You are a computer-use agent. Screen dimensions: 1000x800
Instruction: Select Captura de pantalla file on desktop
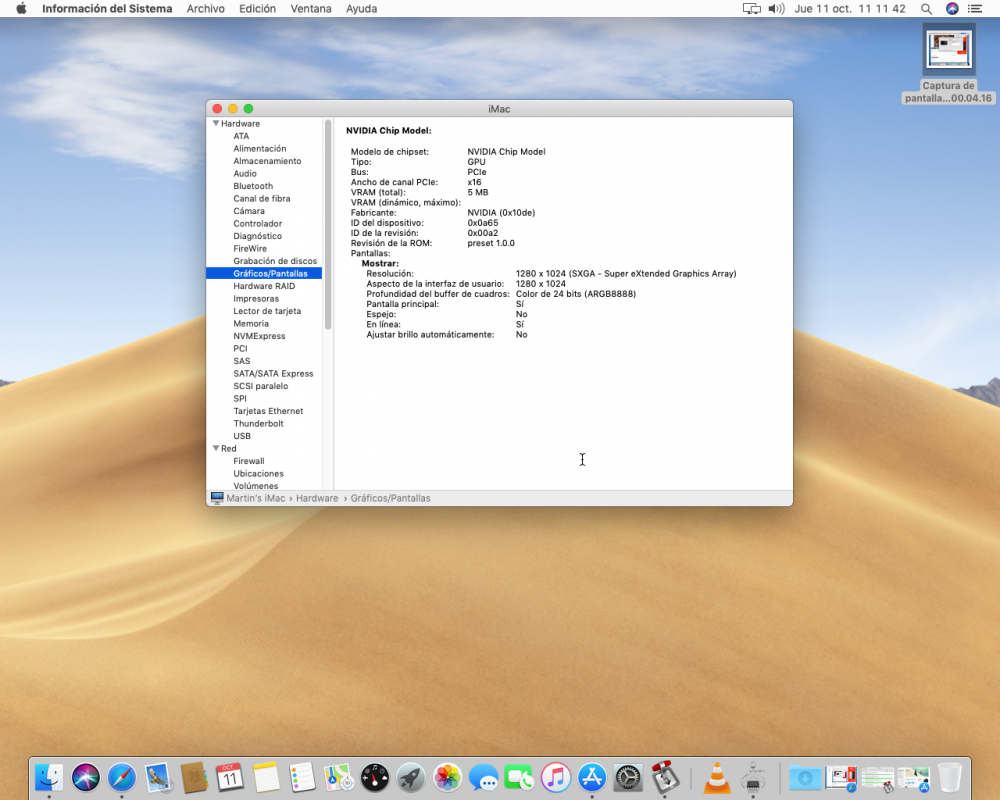(948, 64)
